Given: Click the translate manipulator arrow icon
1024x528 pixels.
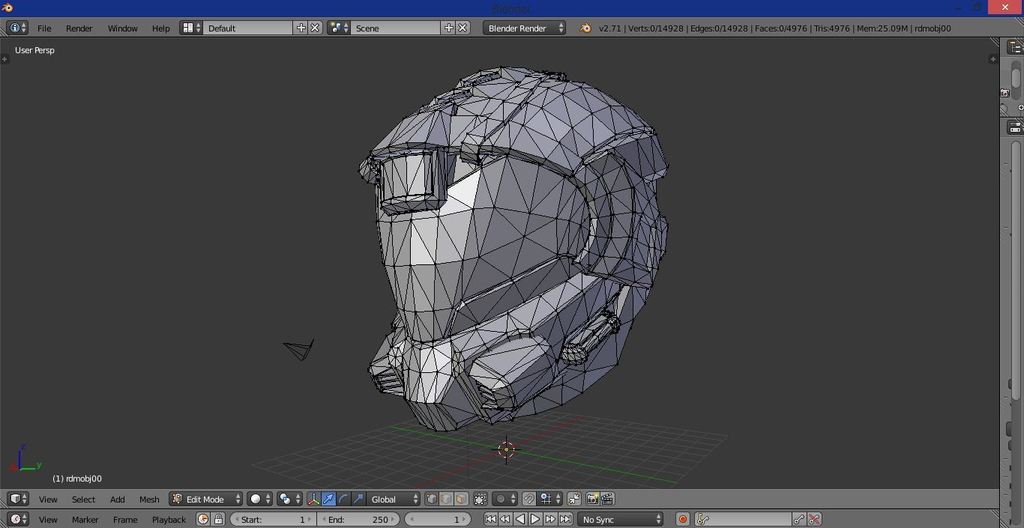Looking at the screenshot, I should [329, 499].
